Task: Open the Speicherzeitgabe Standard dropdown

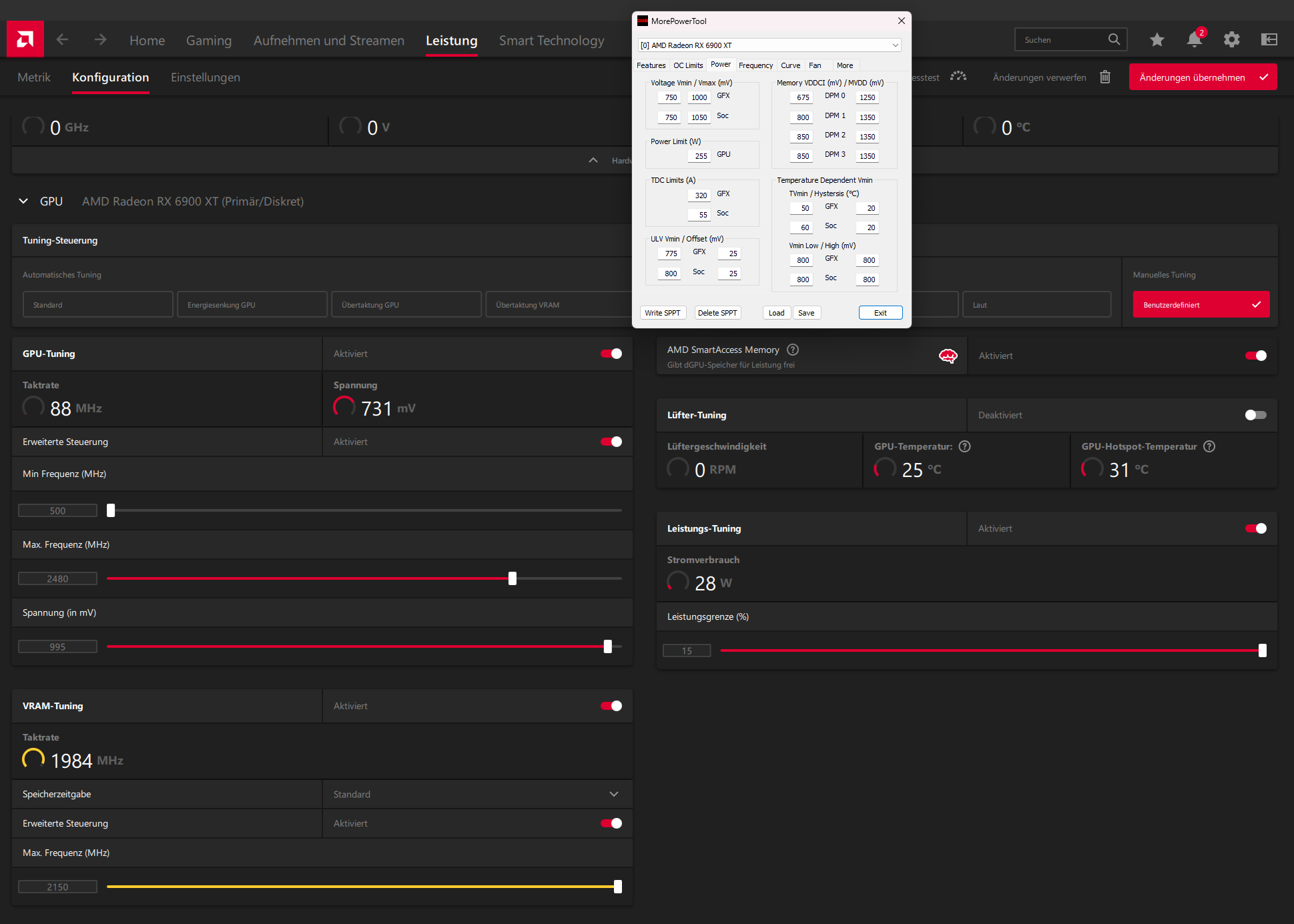Action: point(613,794)
